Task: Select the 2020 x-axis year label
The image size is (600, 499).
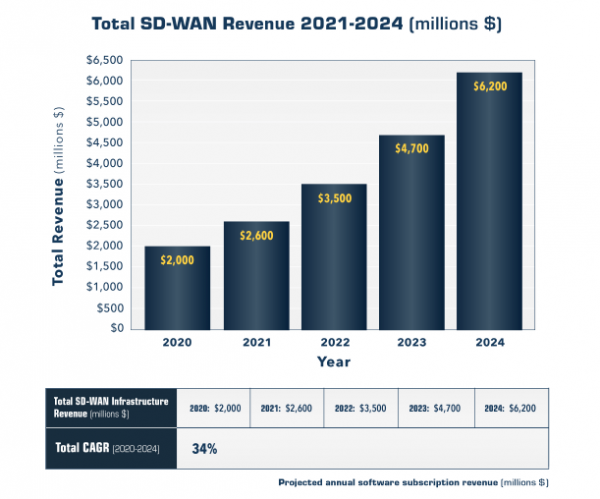Action: pyautogui.click(x=177, y=342)
